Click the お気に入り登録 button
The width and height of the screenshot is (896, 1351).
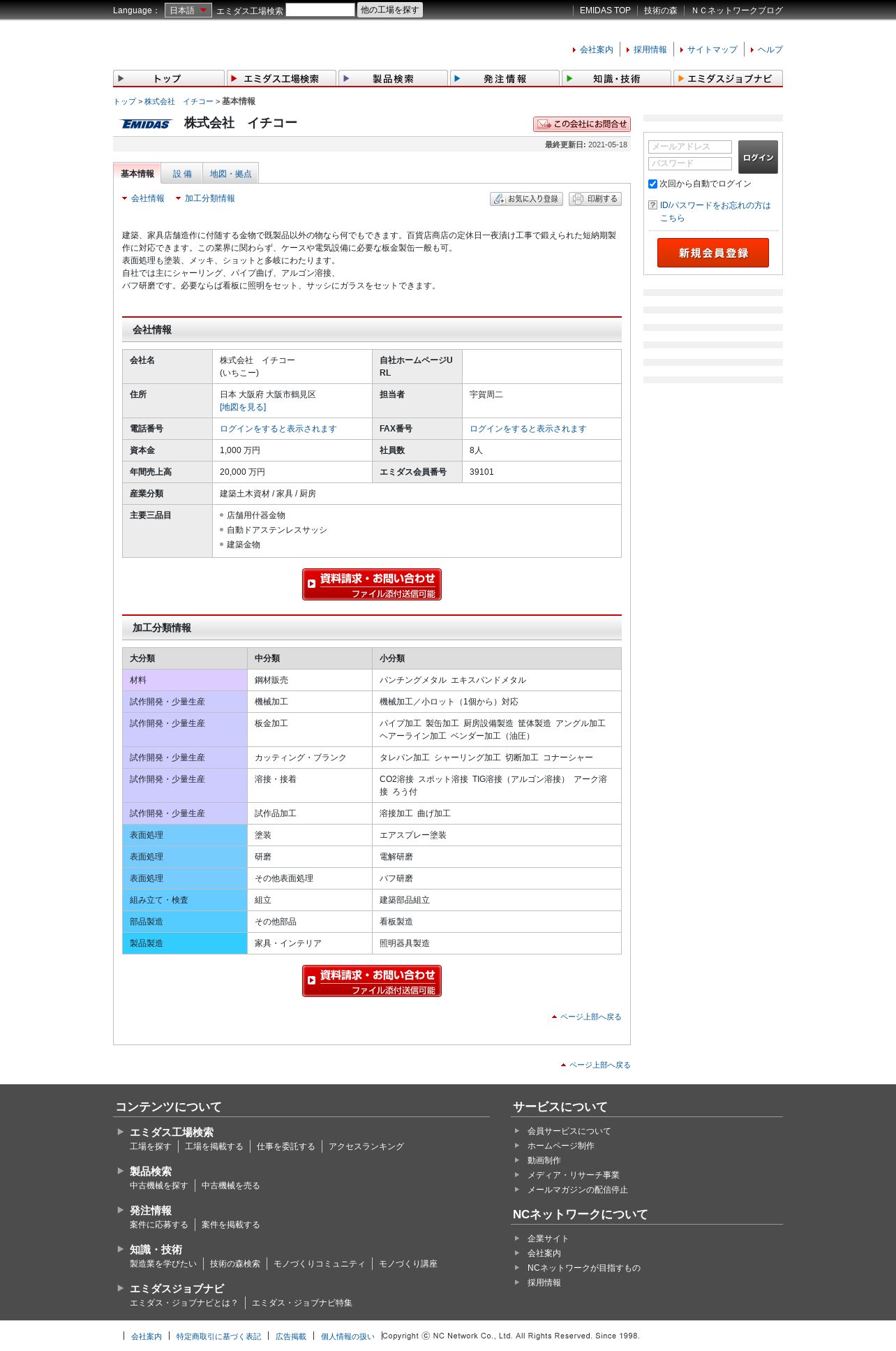click(x=527, y=199)
